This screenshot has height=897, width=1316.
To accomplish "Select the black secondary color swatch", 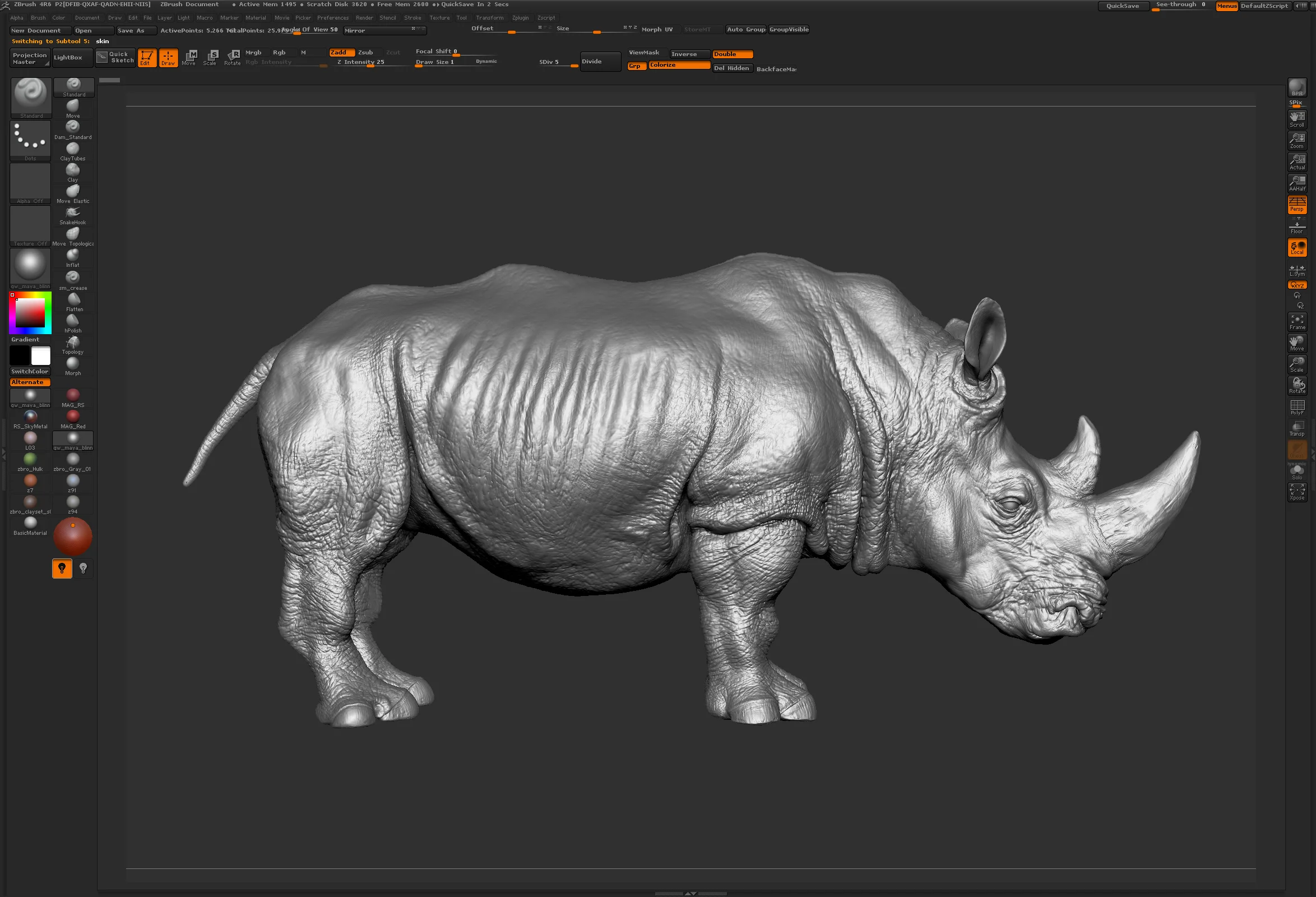I will 20,355.
